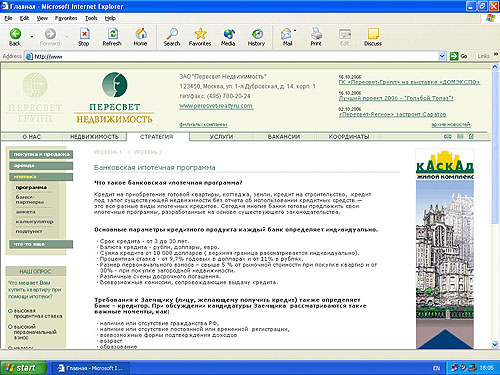
Task: Open the File menu
Action: pyautogui.click(x=8, y=18)
